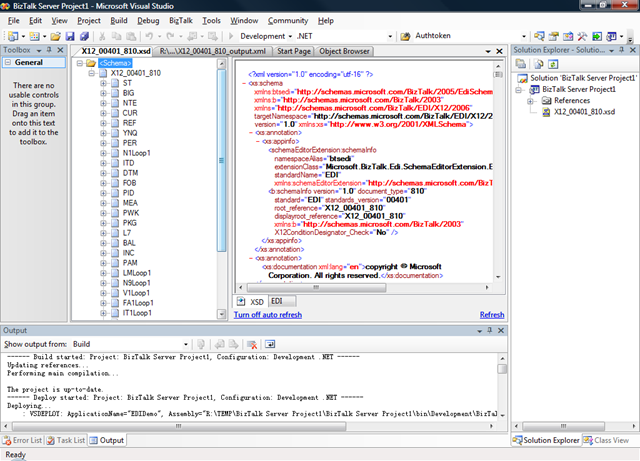Click the schema tree vertical scrollbar thumb
The image size is (640, 461).
[221, 160]
